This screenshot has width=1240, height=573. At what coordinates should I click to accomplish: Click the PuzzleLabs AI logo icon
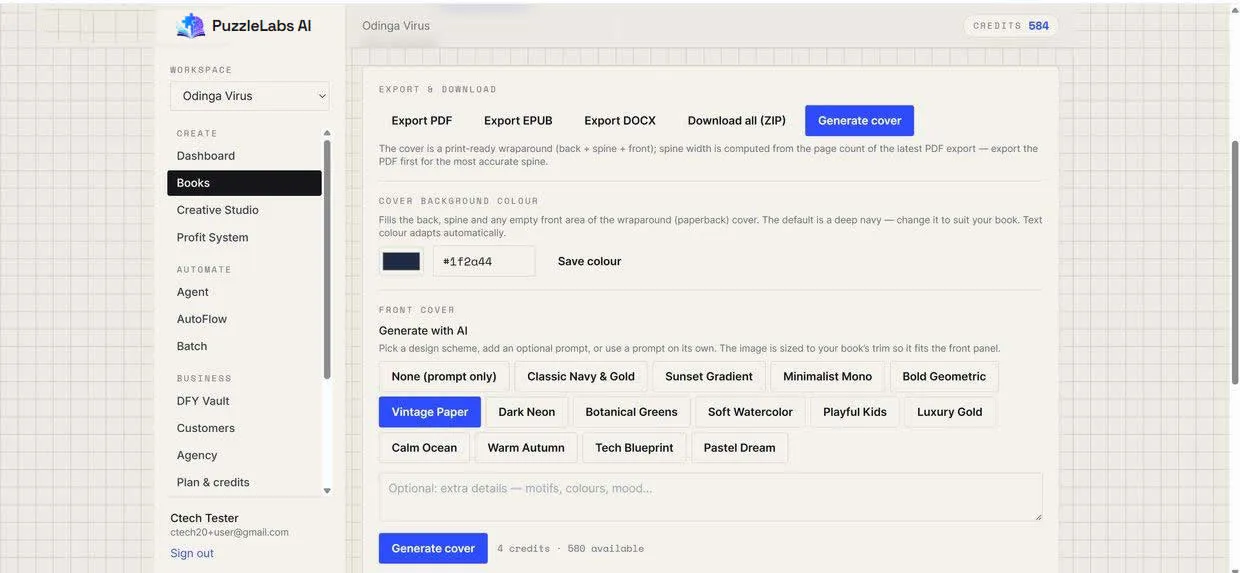click(x=190, y=26)
